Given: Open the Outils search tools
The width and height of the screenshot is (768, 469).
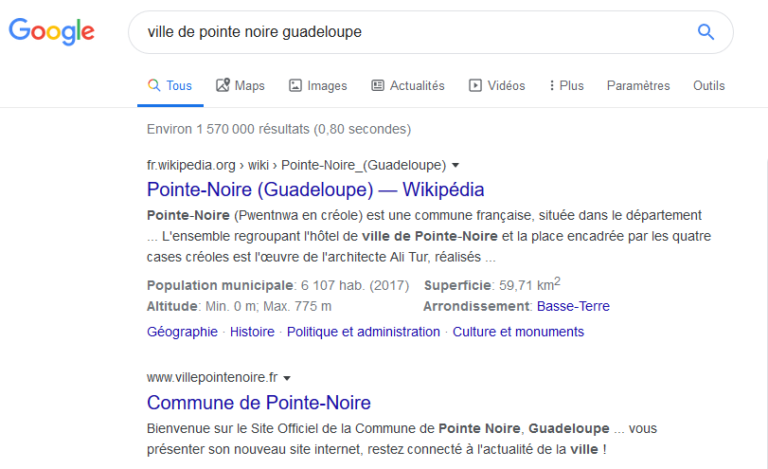Looking at the screenshot, I should tap(709, 86).
